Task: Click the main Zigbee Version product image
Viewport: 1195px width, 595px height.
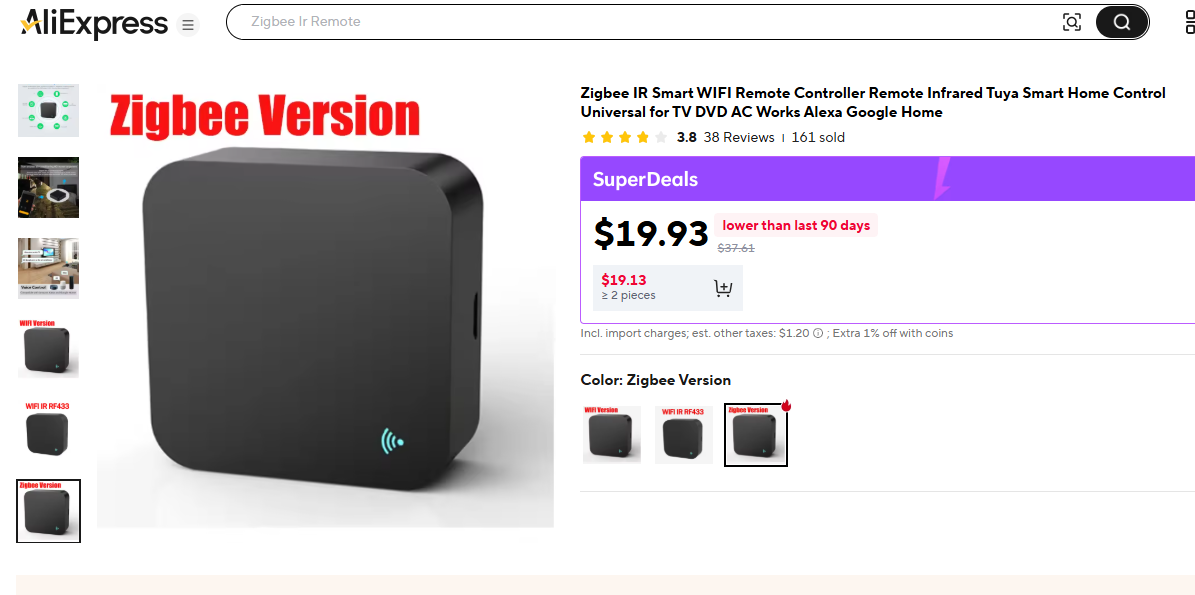Action: 325,305
